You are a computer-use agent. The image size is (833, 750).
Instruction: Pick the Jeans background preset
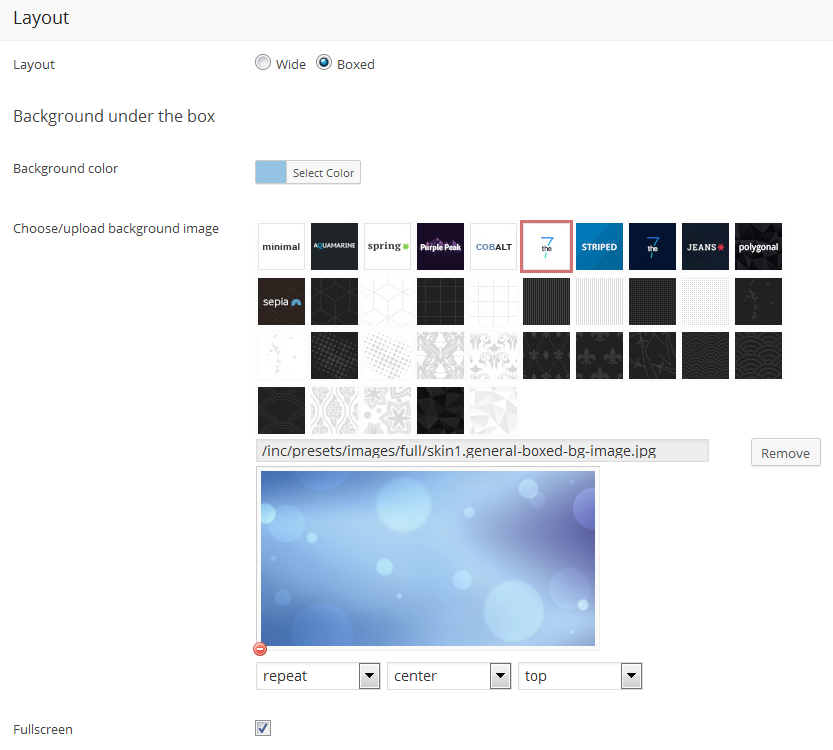[x=705, y=246]
